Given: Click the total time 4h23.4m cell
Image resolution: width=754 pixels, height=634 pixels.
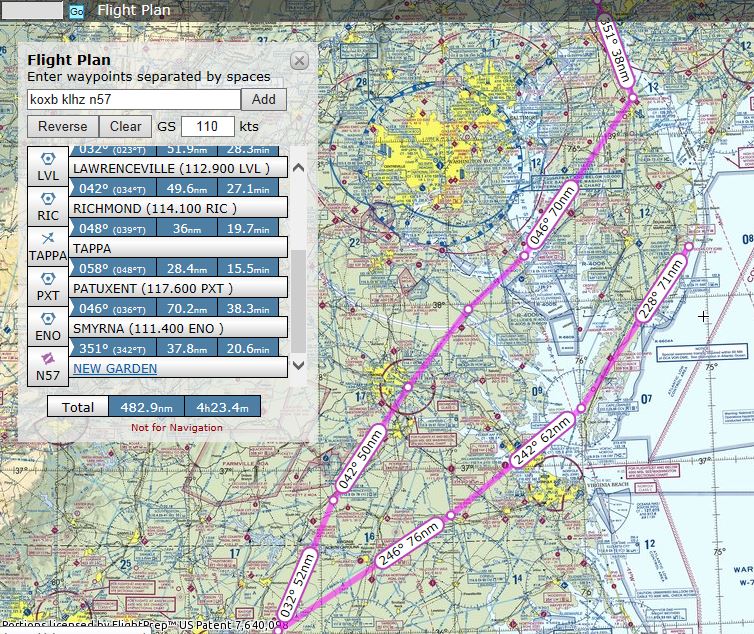Looking at the screenshot, I should coord(223,407).
